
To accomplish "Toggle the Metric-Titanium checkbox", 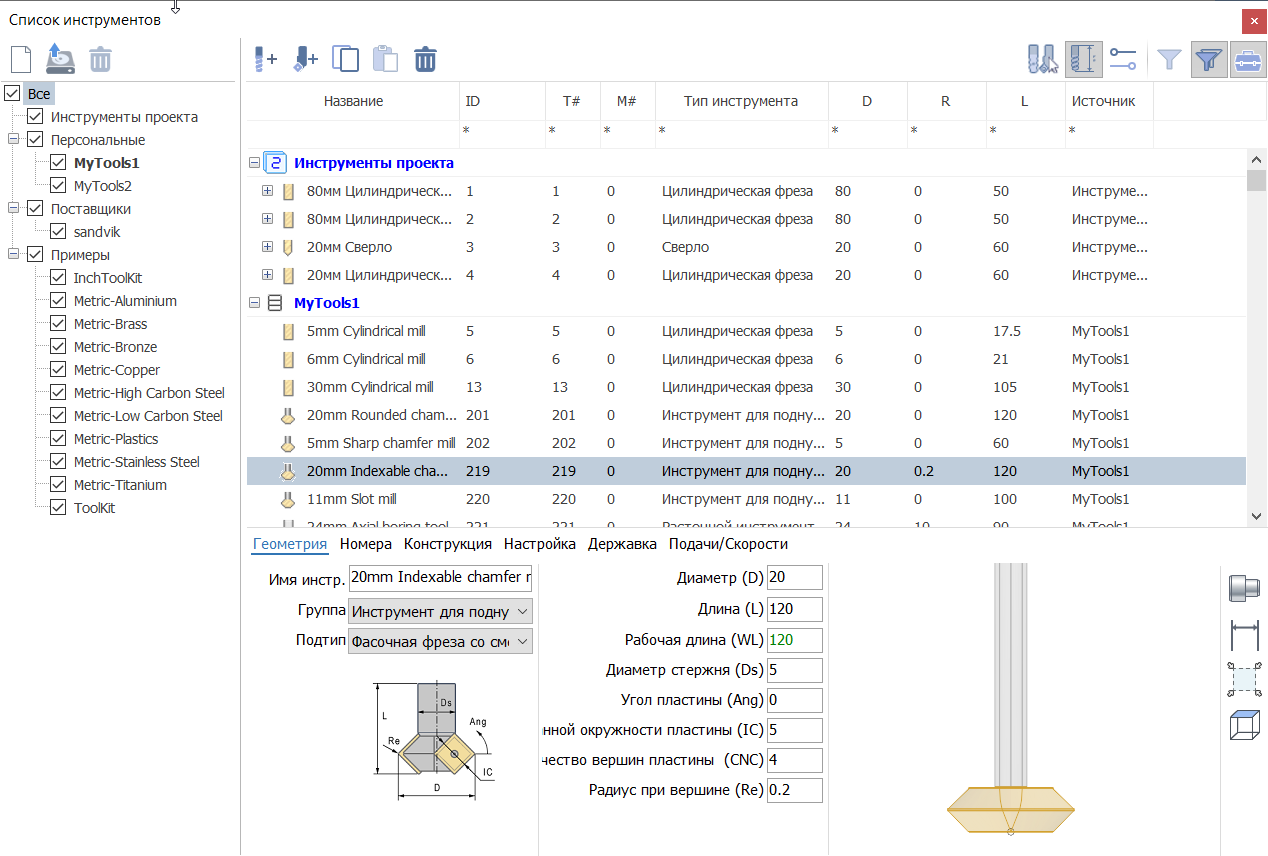I will click(58, 485).
